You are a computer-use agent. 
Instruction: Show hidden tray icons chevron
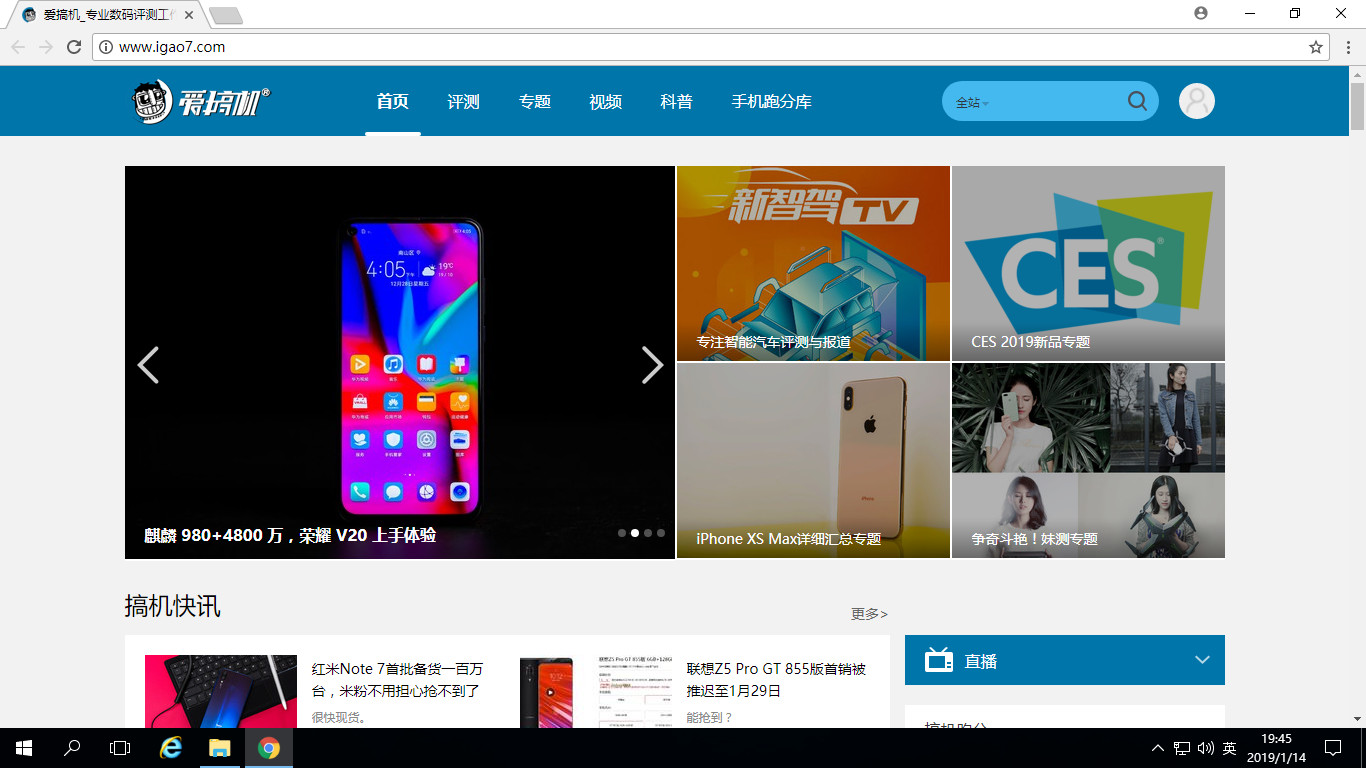[x=1158, y=748]
